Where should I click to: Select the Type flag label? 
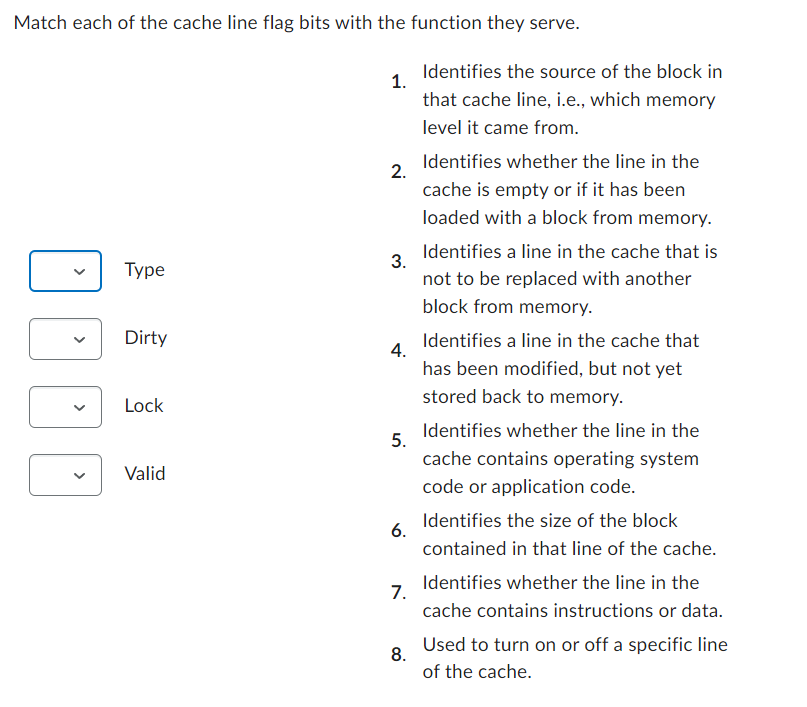(144, 270)
